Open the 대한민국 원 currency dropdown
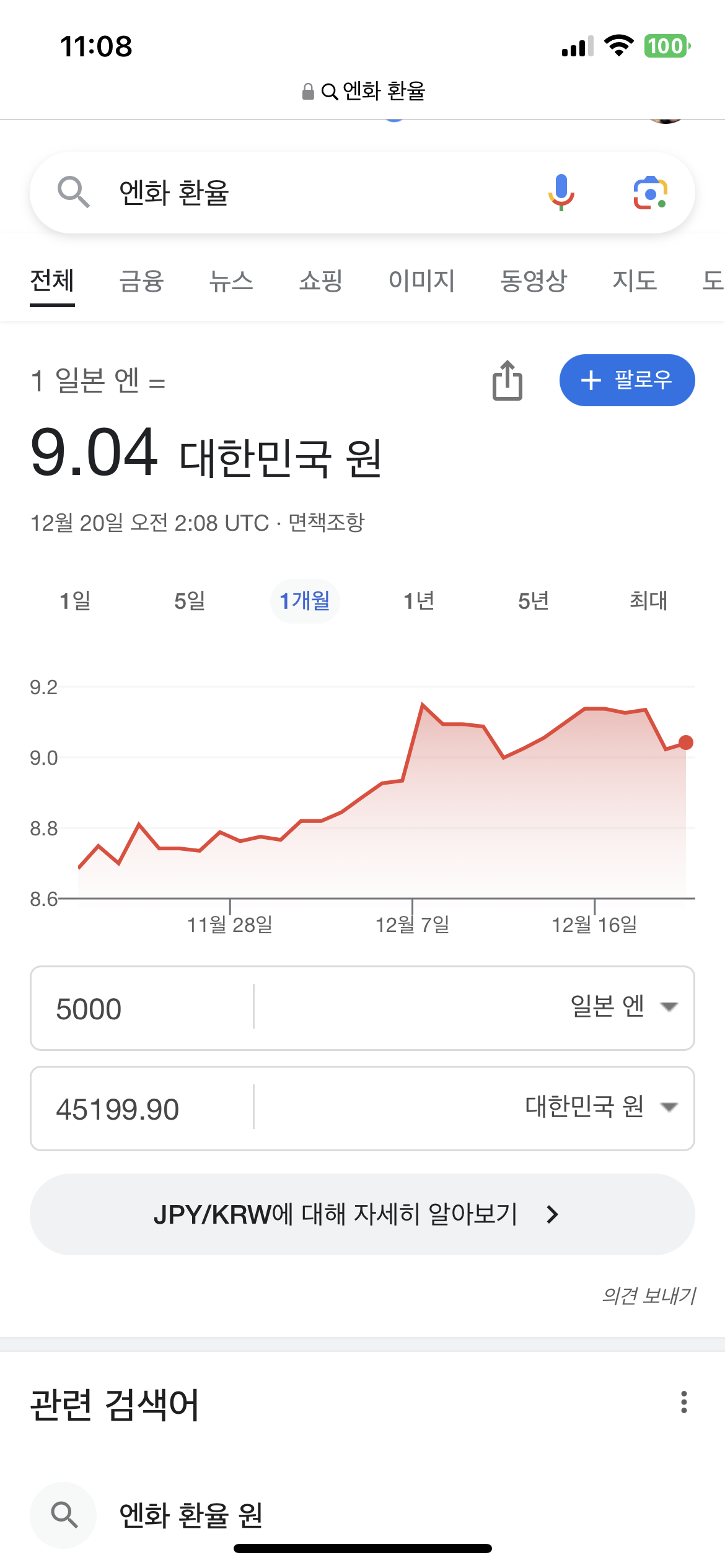The height and width of the screenshot is (1568, 725). pyautogui.click(x=601, y=1107)
